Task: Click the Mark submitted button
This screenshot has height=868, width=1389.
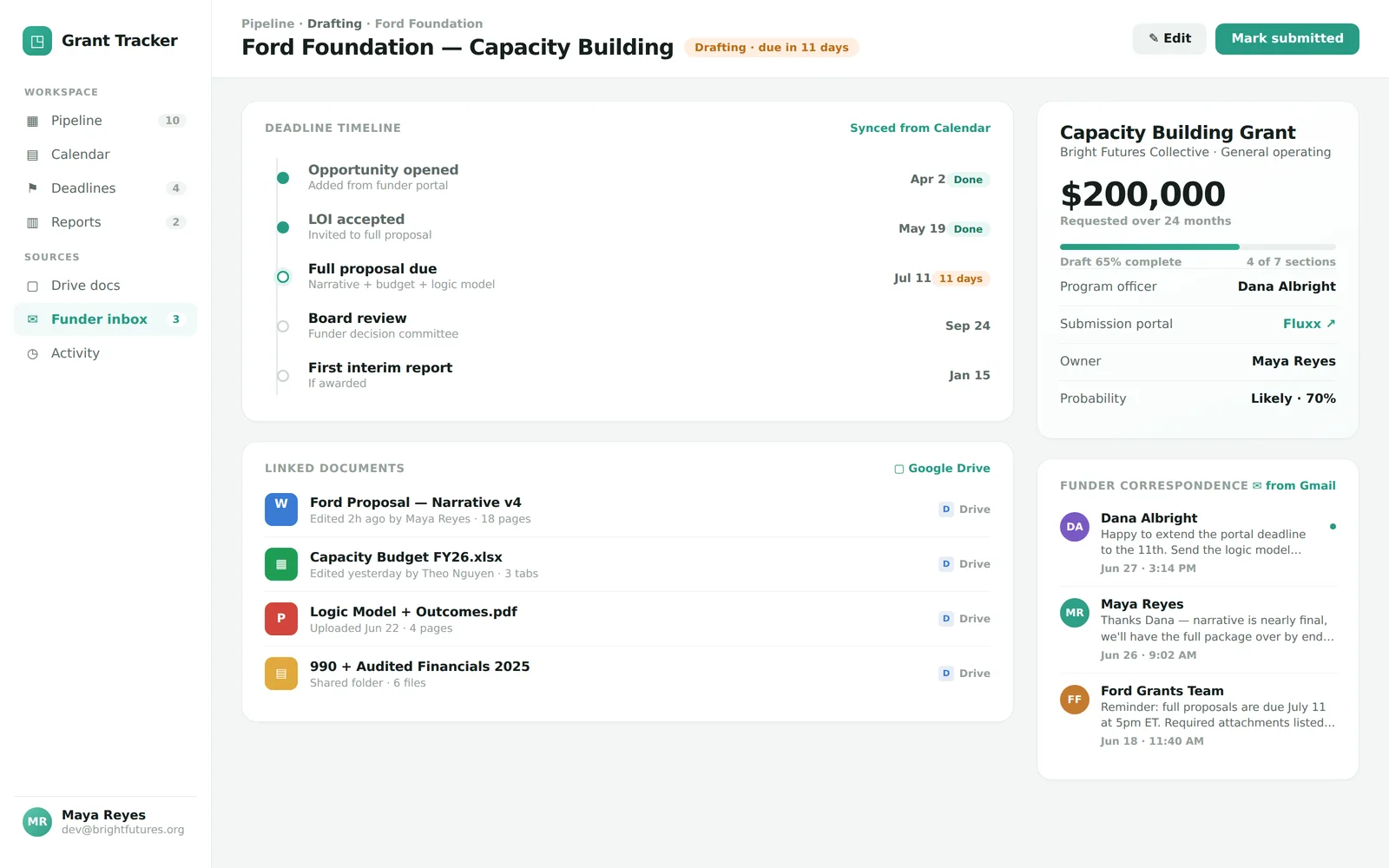Action: pyautogui.click(x=1287, y=38)
